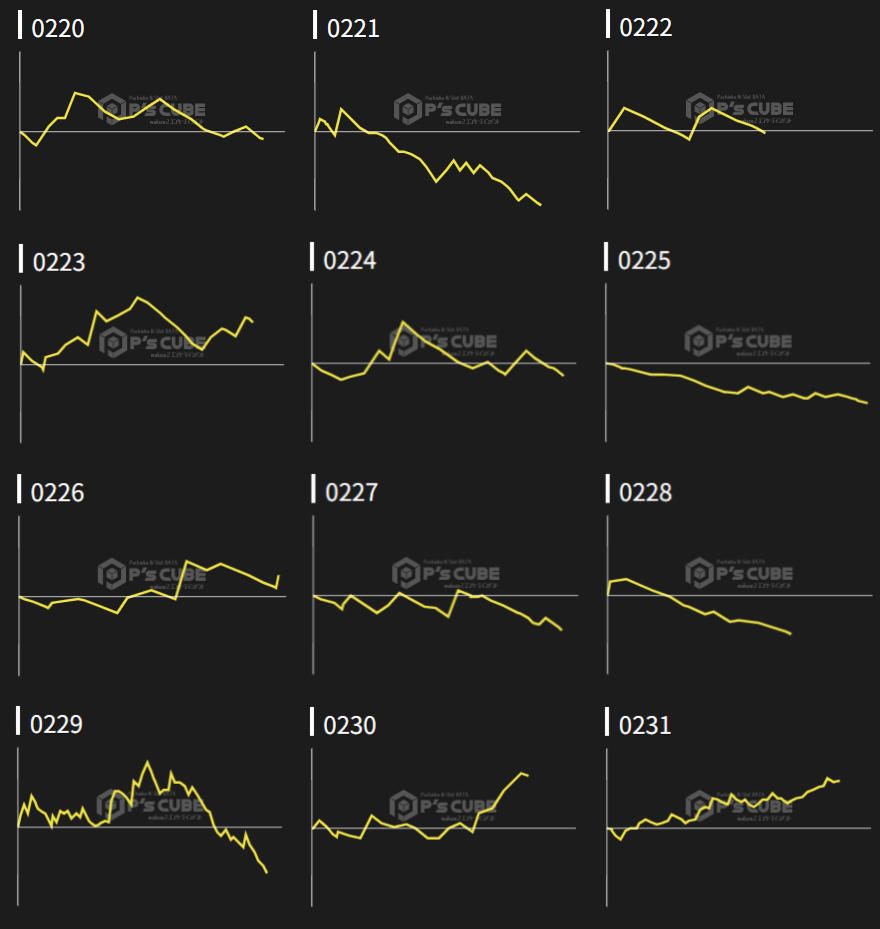This screenshot has width=880, height=929.
Task: Click the P's CUBE logo in chart 0226
Action: (x=152, y=574)
